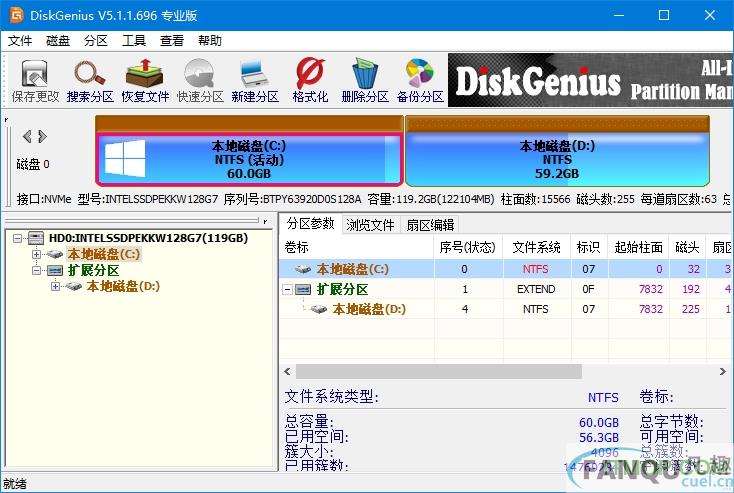734x493 pixels.
Task: Go to next disk with right arrow
Action: coord(43,136)
